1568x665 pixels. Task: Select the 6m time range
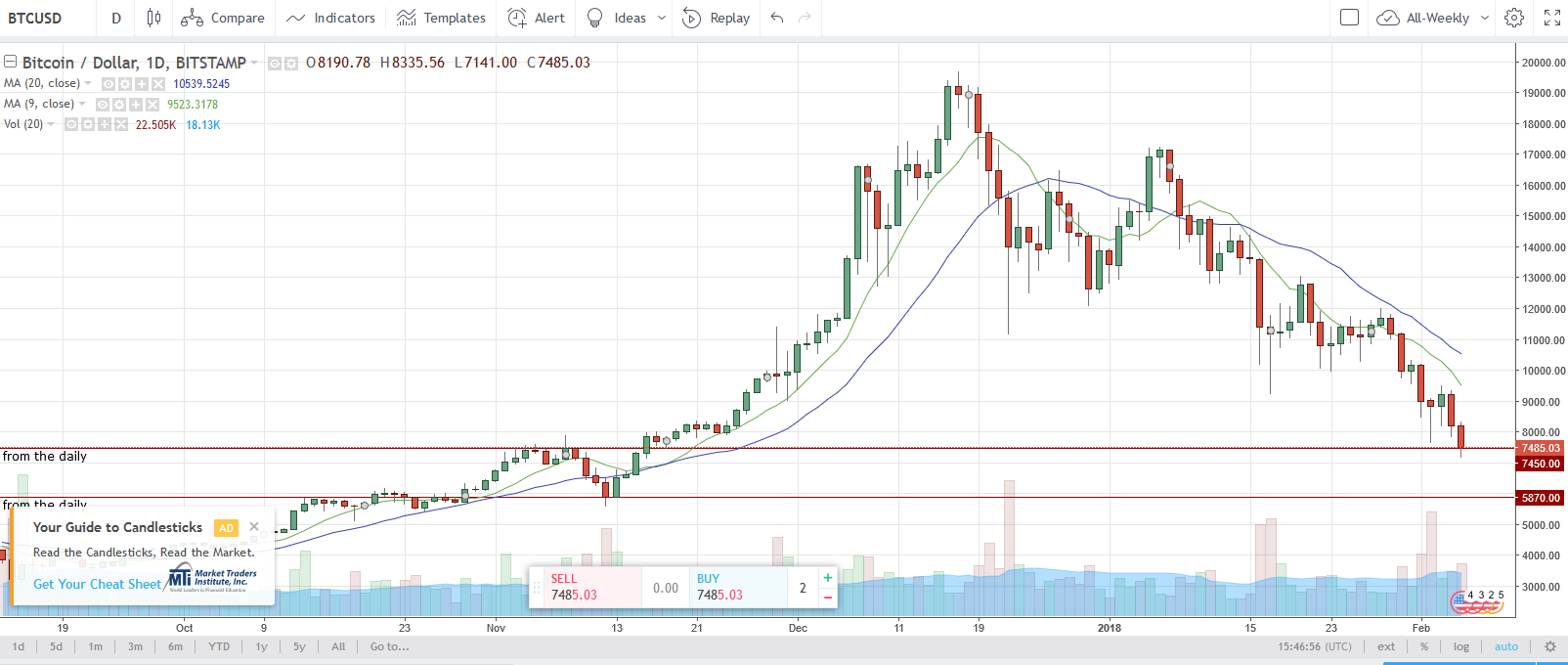175,646
